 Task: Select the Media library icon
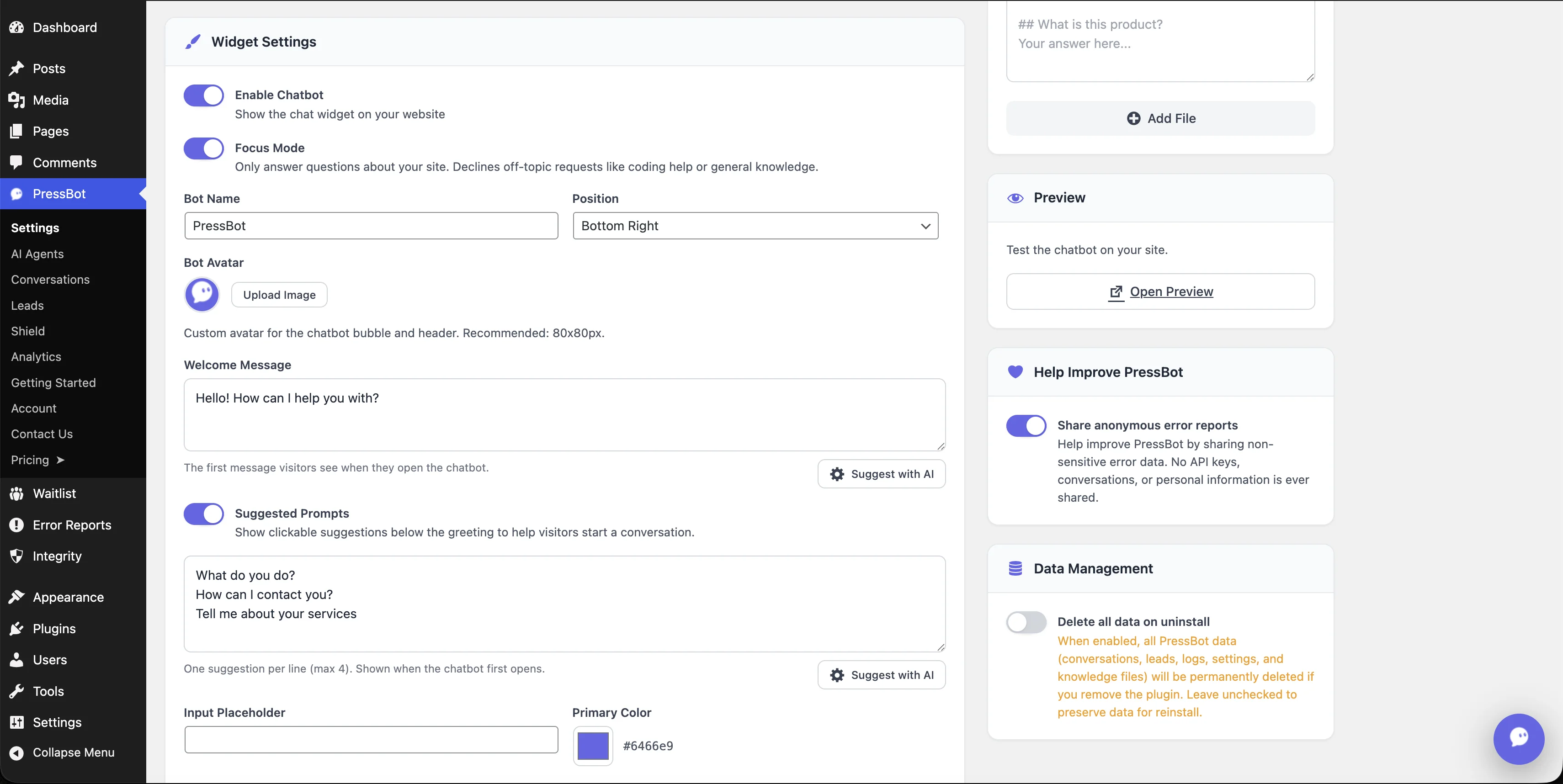point(16,100)
